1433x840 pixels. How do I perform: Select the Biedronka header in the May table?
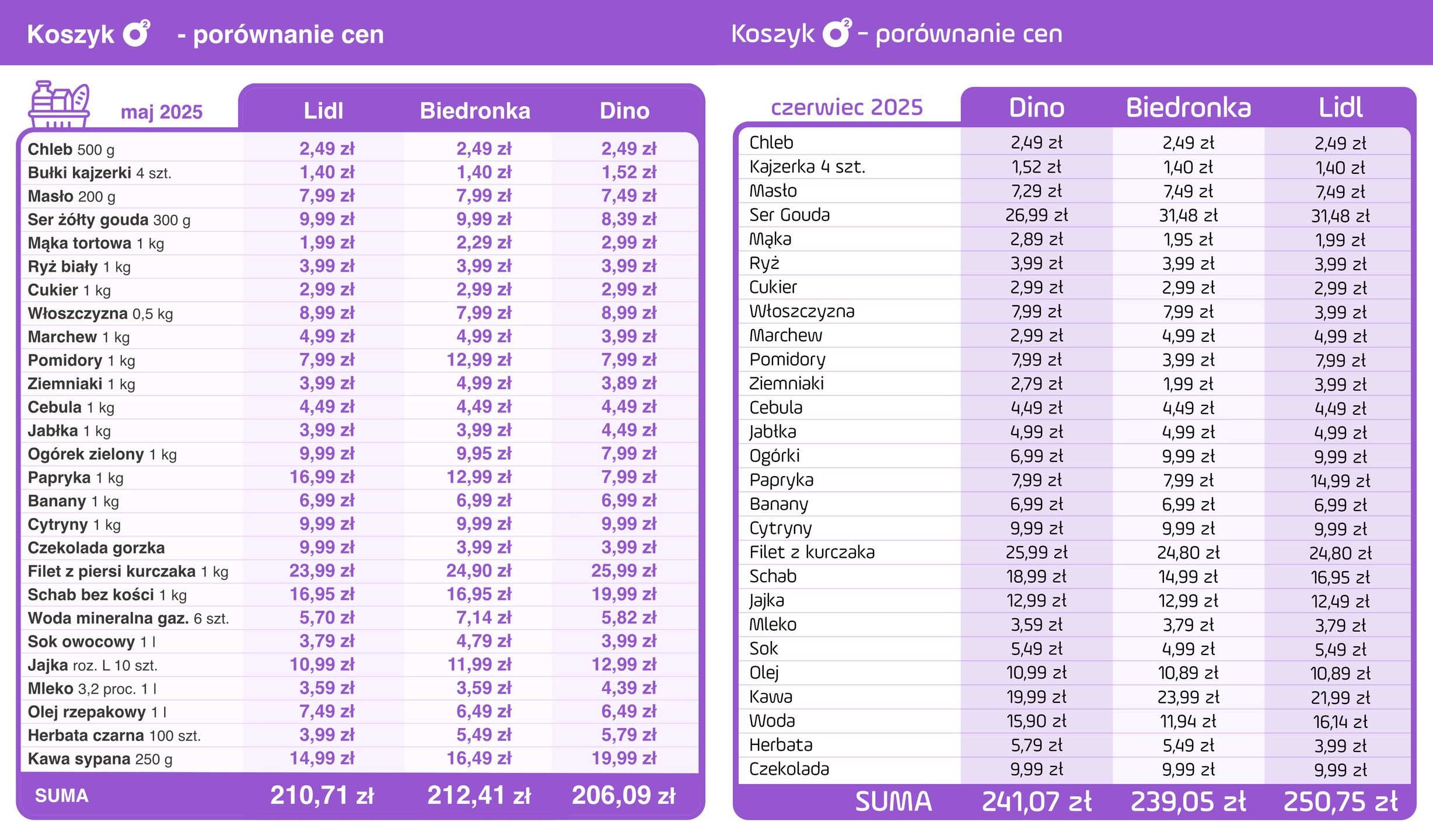(x=475, y=111)
